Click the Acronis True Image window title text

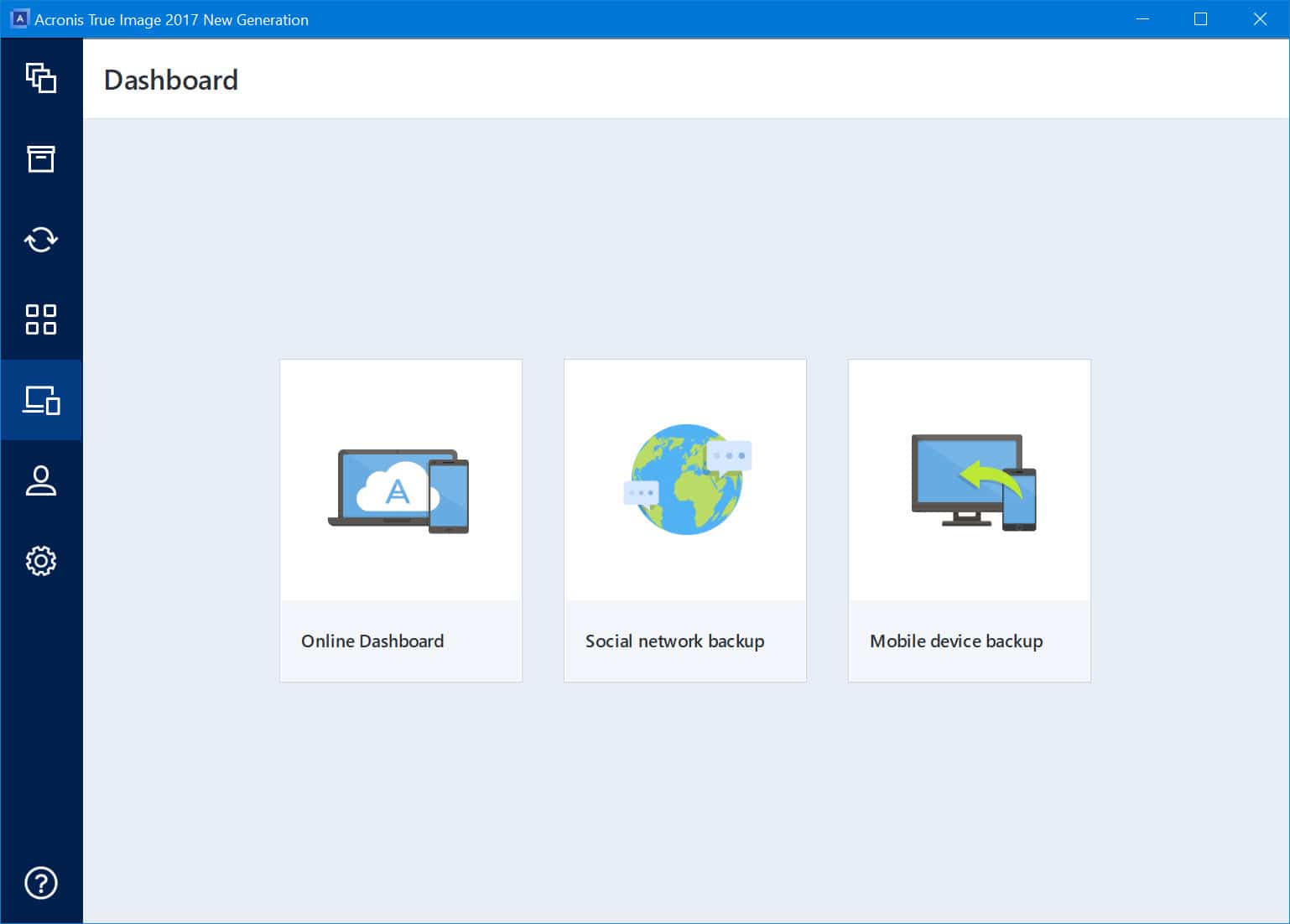[171, 19]
